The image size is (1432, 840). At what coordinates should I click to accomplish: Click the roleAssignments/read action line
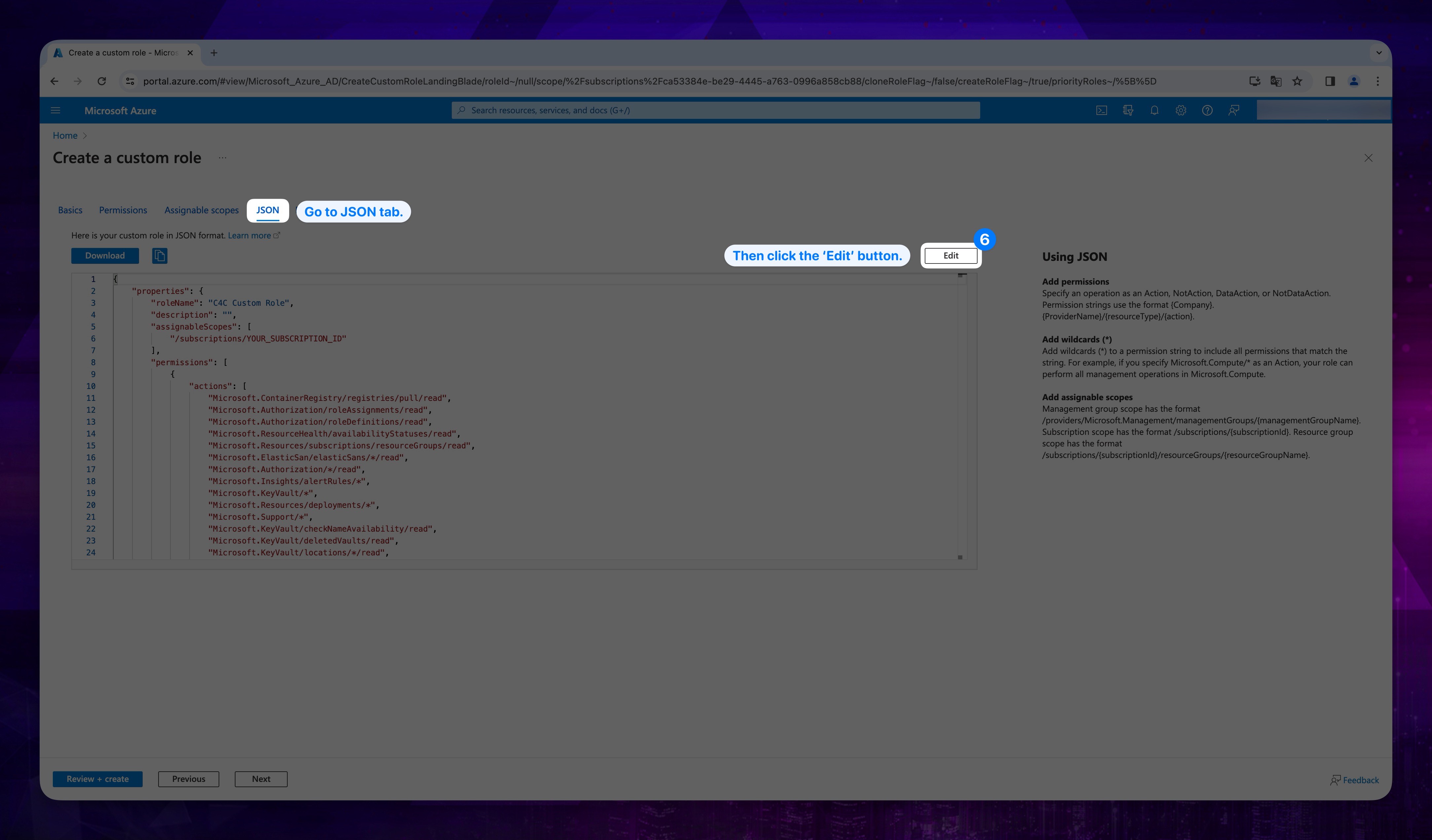[x=320, y=410]
